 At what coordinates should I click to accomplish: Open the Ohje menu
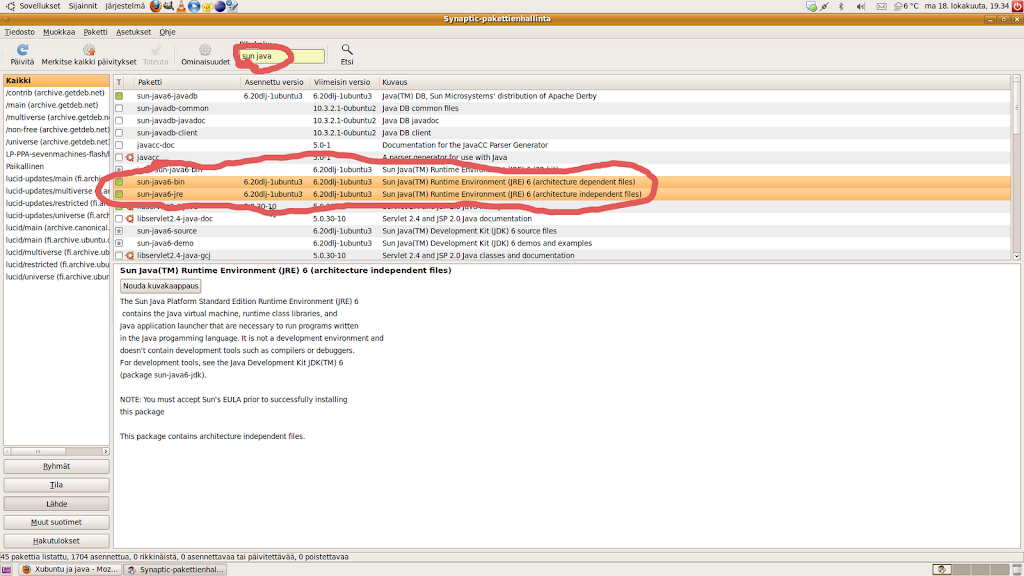(167, 32)
